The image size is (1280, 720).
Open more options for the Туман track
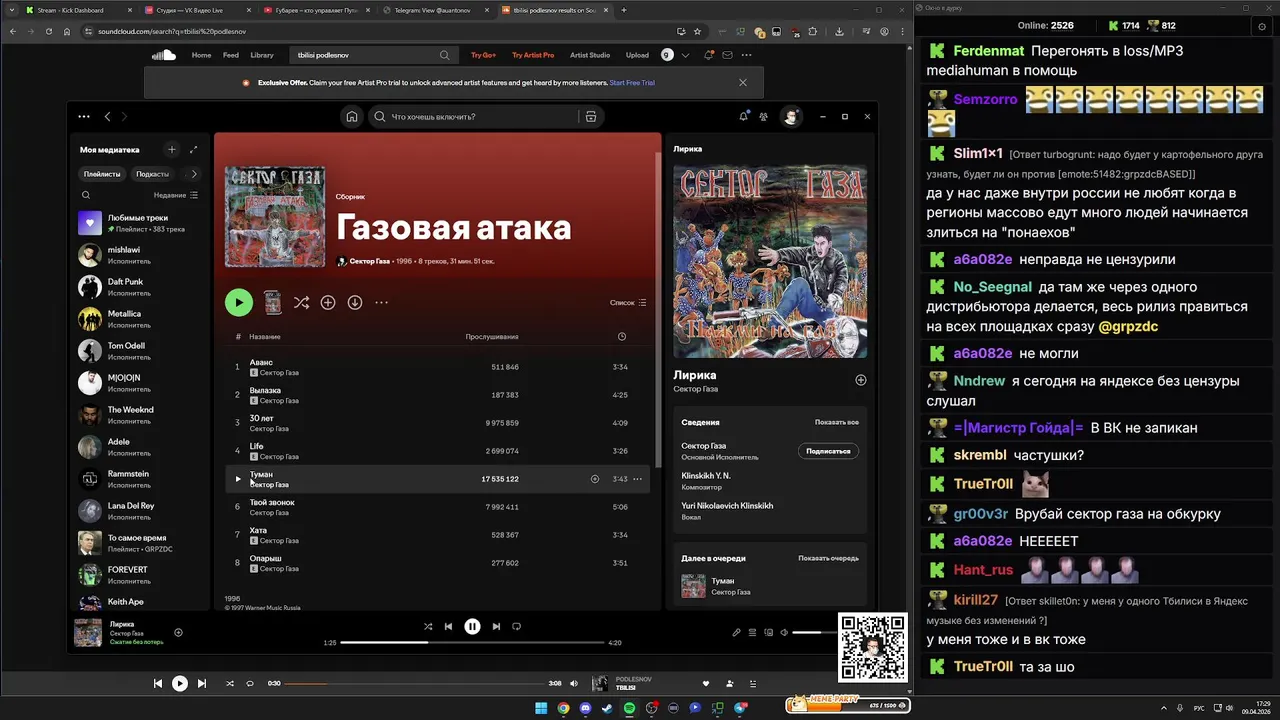(637, 479)
